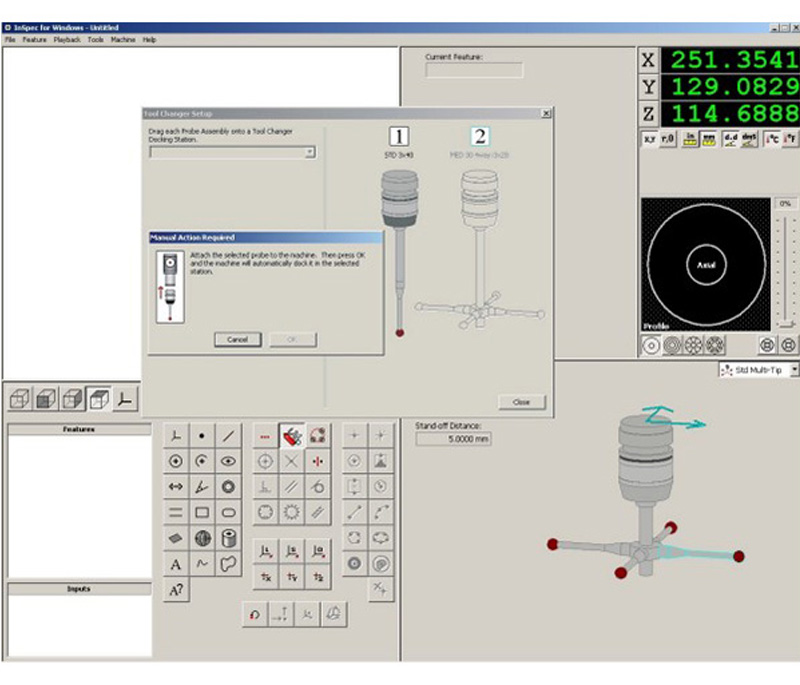Select the closed Profile blob tool
The height and width of the screenshot is (685, 800).
pyautogui.click(x=228, y=564)
